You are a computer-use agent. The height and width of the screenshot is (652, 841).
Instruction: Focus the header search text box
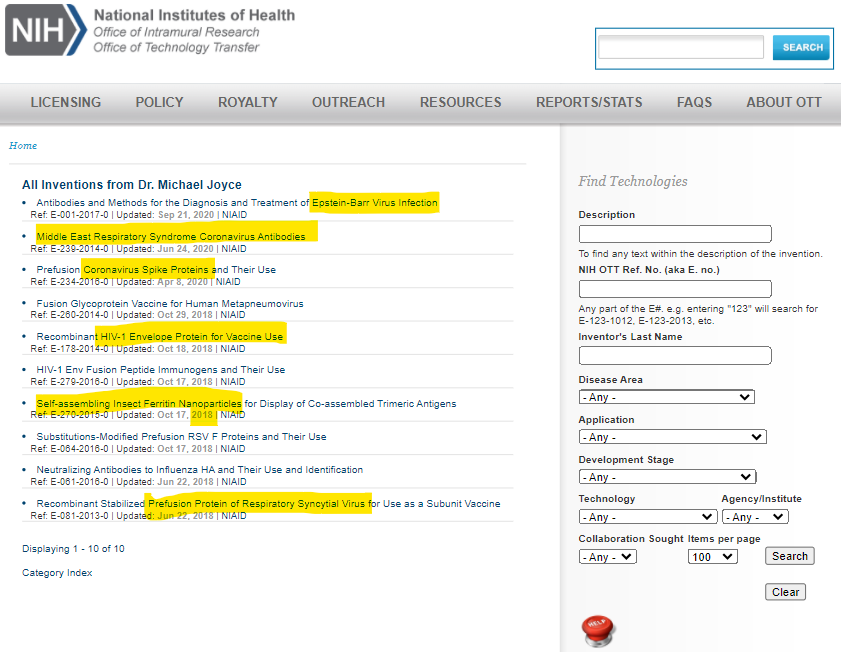click(681, 47)
